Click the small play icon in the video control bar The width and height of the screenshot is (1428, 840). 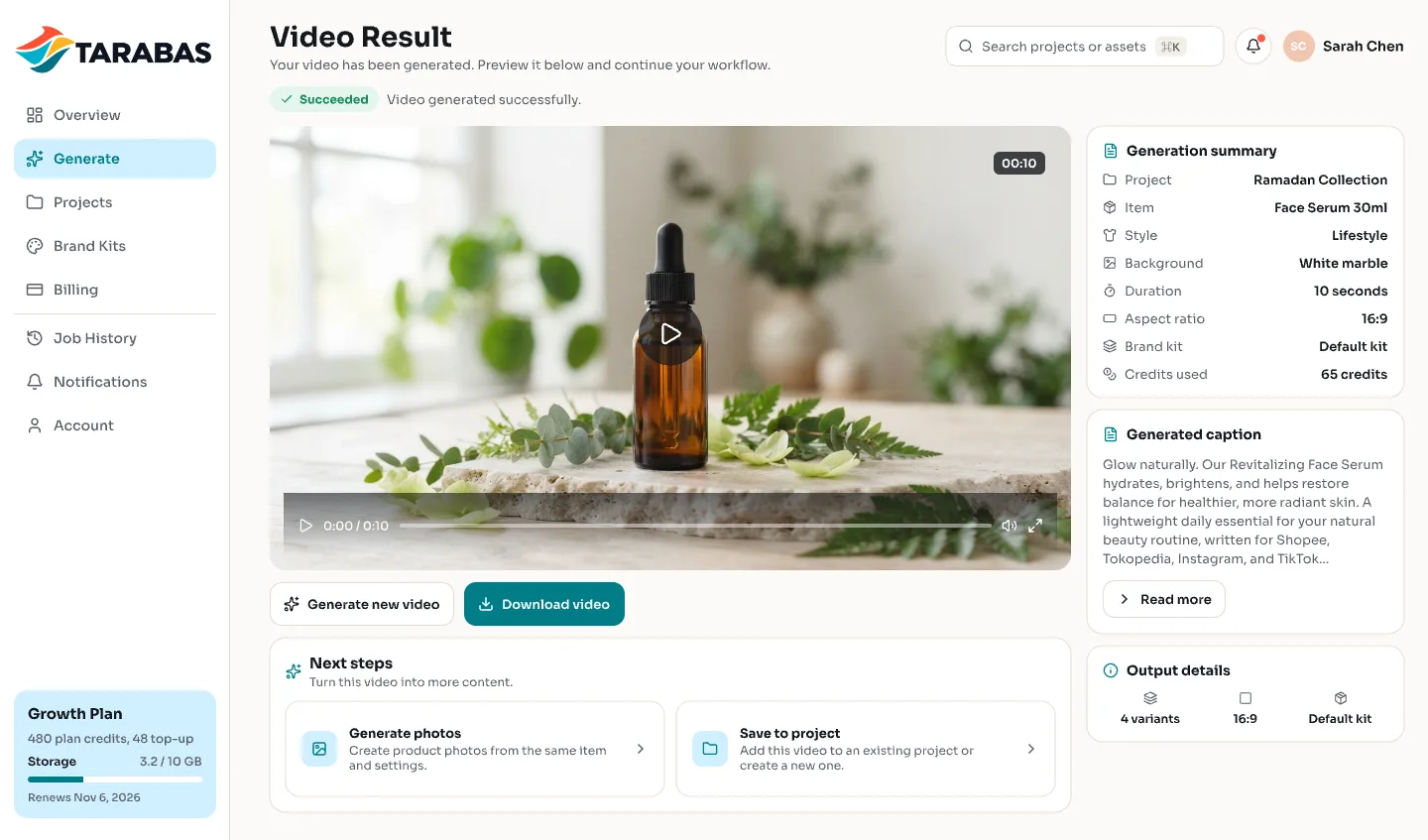[x=305, y=526]
